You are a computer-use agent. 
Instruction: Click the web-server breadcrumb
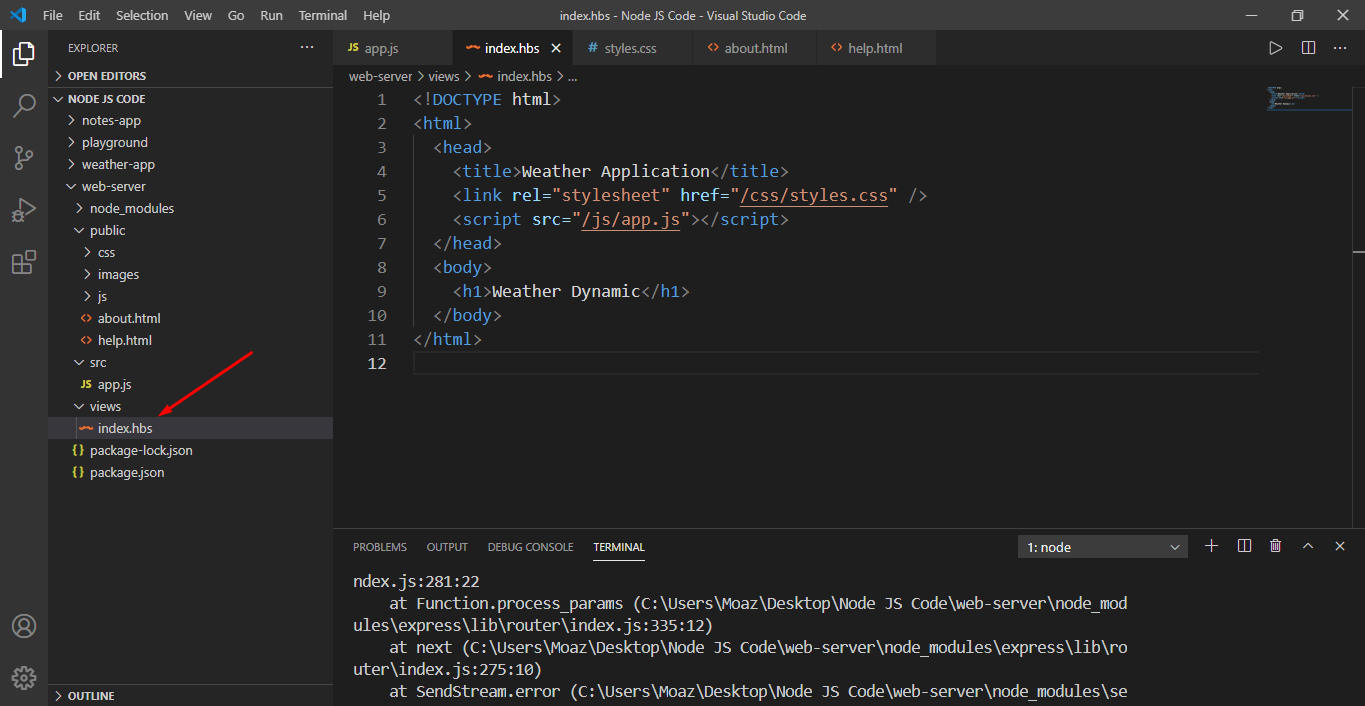point(380,75)
